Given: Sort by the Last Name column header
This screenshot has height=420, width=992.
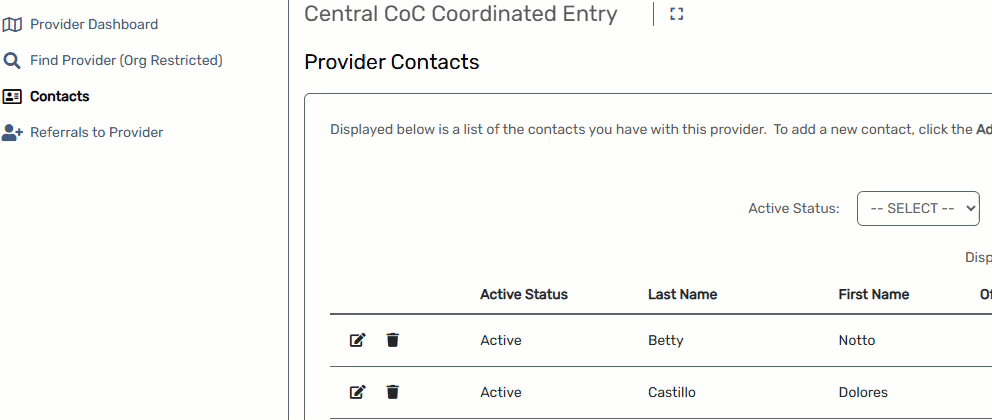Looking at the screenshot, I should 683,294.
